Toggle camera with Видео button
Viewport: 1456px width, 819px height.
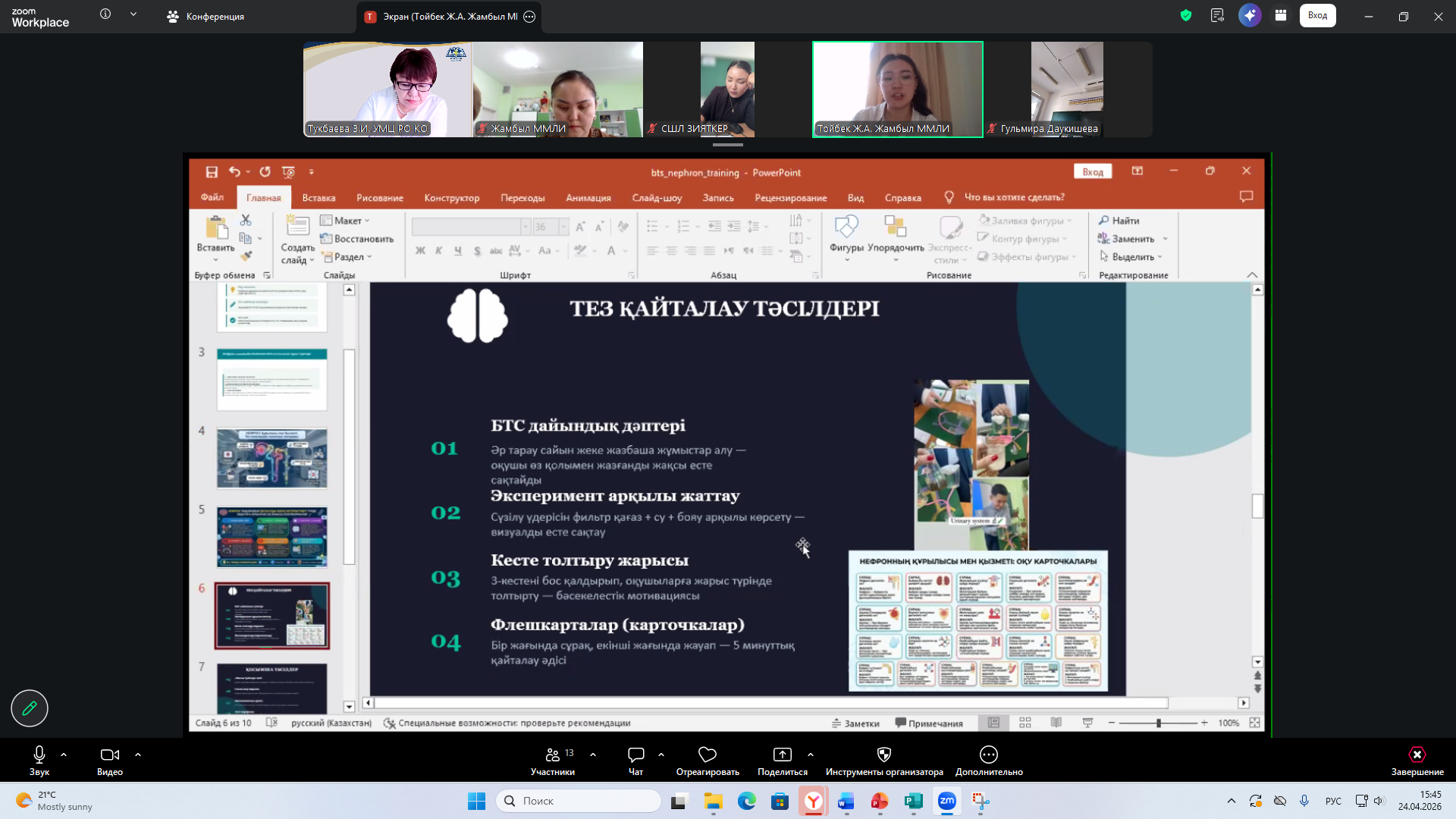(x=110, y=761)
